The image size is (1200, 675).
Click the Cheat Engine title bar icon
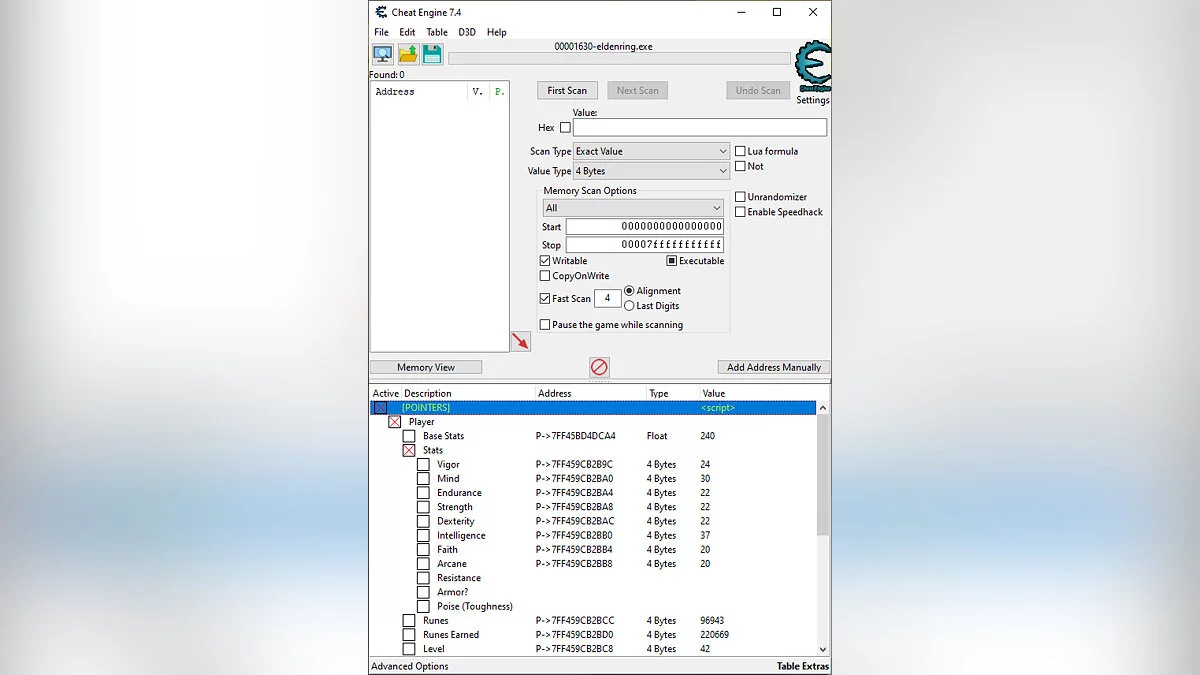tap(381, 12)
